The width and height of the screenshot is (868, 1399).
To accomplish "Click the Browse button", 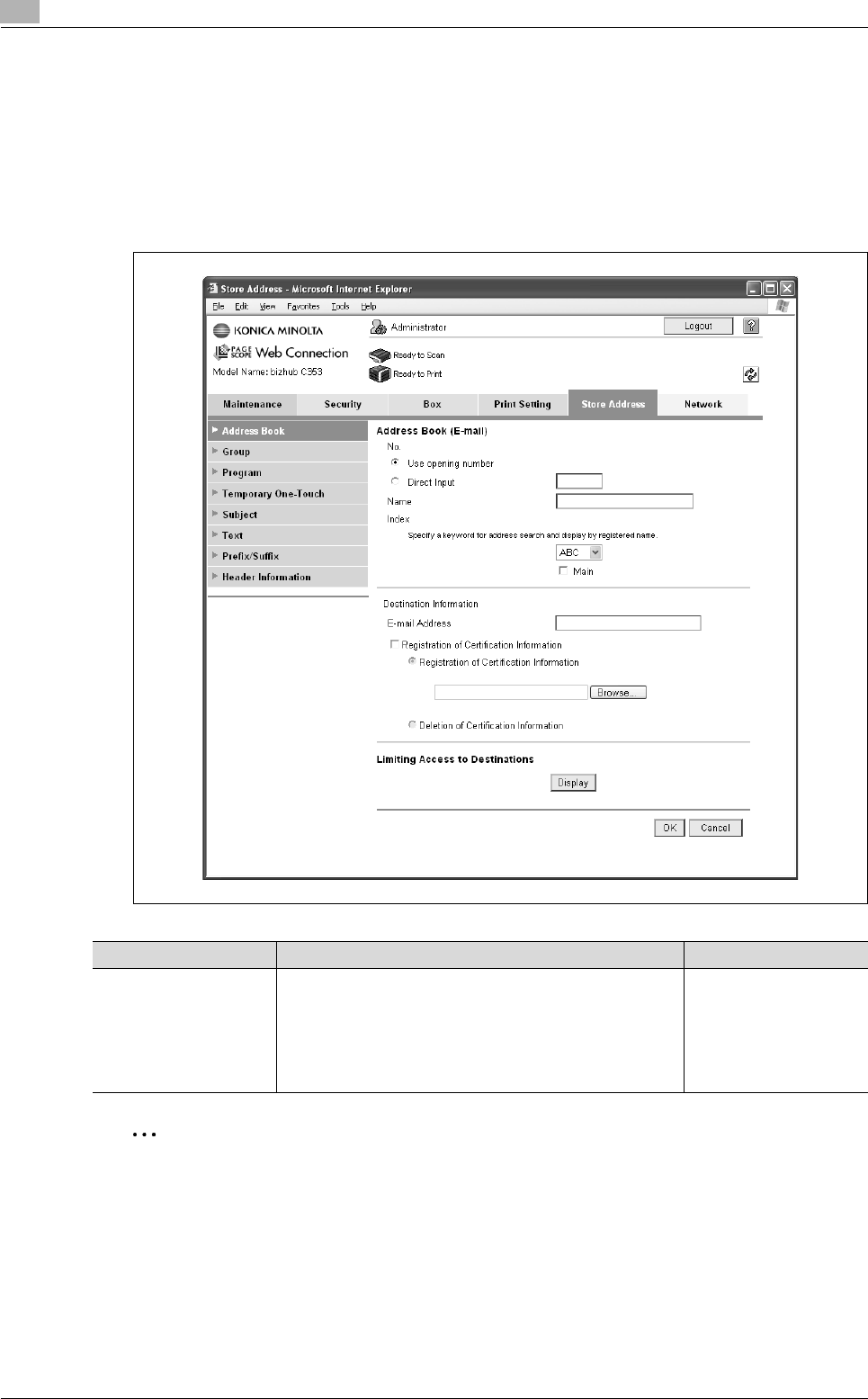I will (x=618, y=692).
